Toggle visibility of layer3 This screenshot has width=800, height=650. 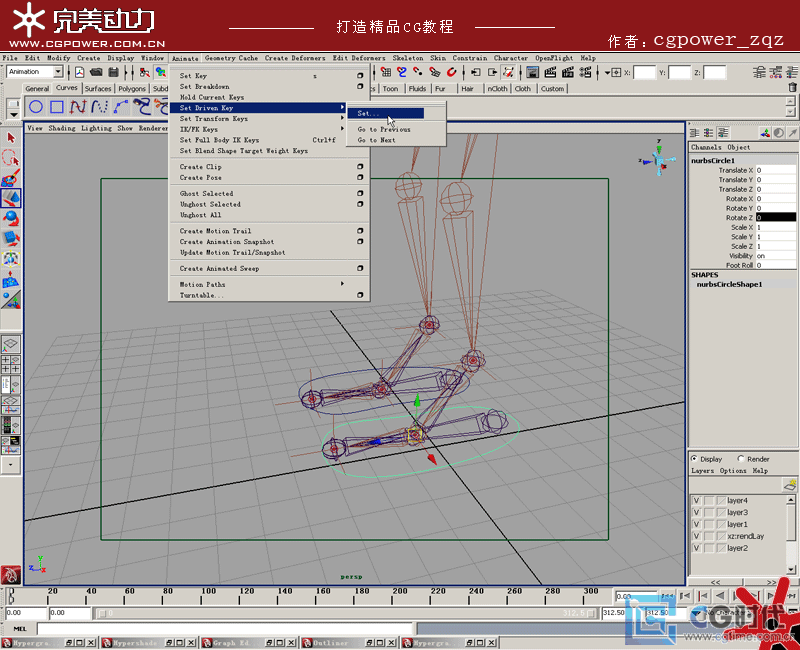click(x=696, y=512)
